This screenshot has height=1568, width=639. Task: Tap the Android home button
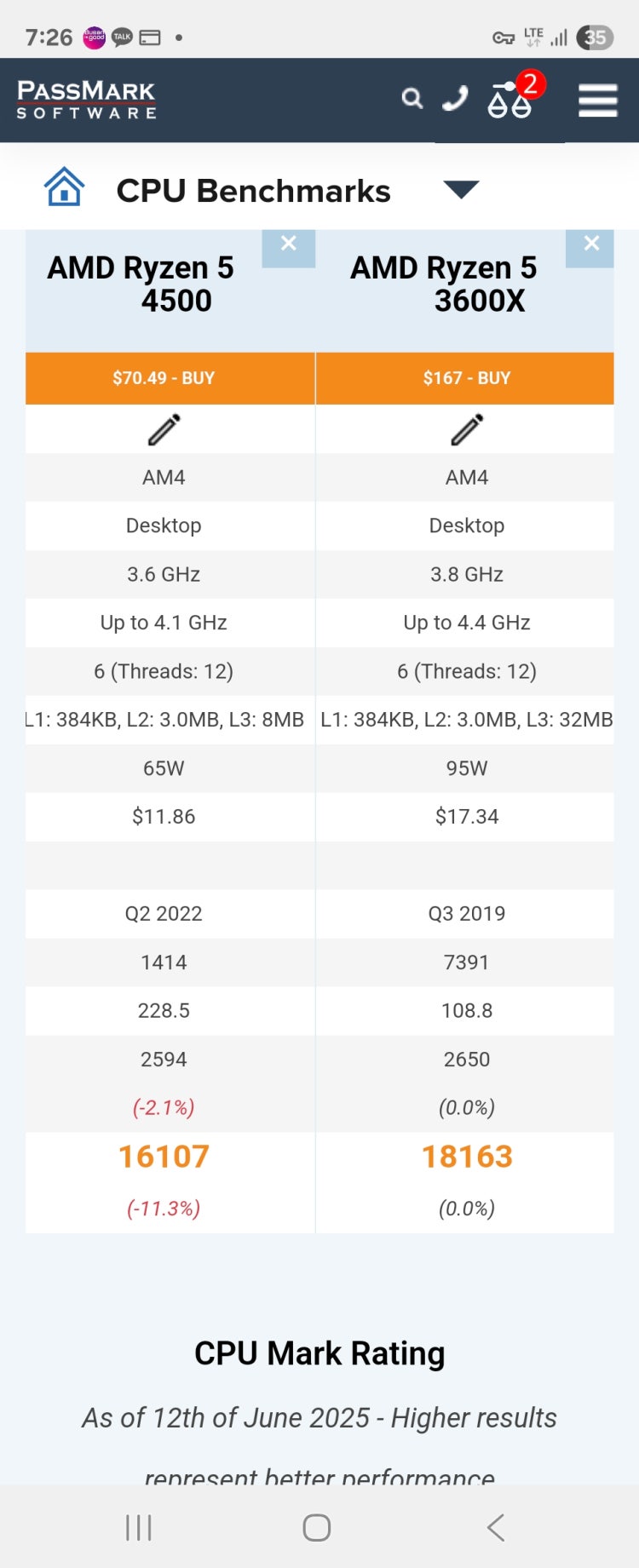click(x=317, y=1527)
